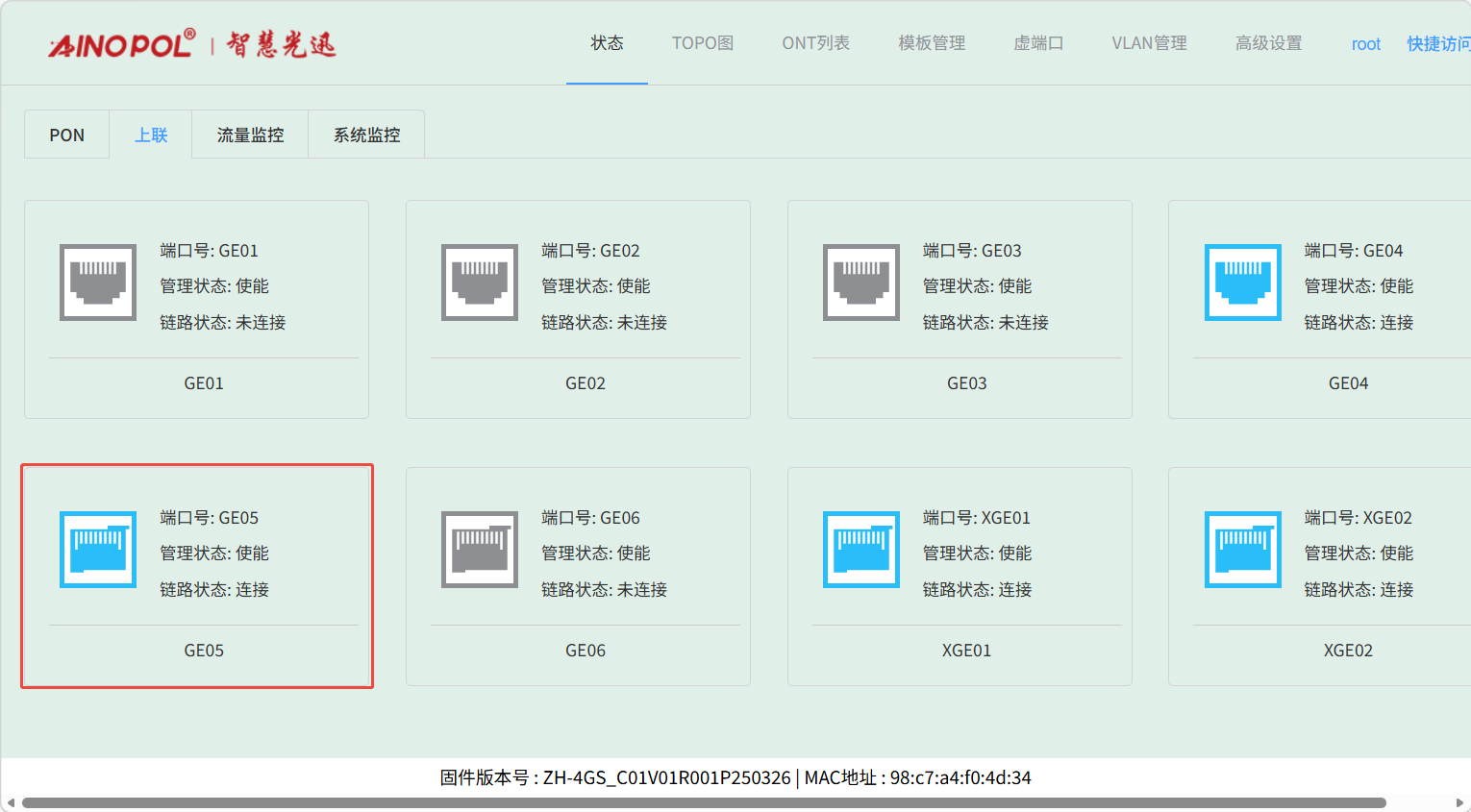Open the TOPO图 menu item
The width and height of the screenshot is (1471, 812).
[x=702, y=43]
